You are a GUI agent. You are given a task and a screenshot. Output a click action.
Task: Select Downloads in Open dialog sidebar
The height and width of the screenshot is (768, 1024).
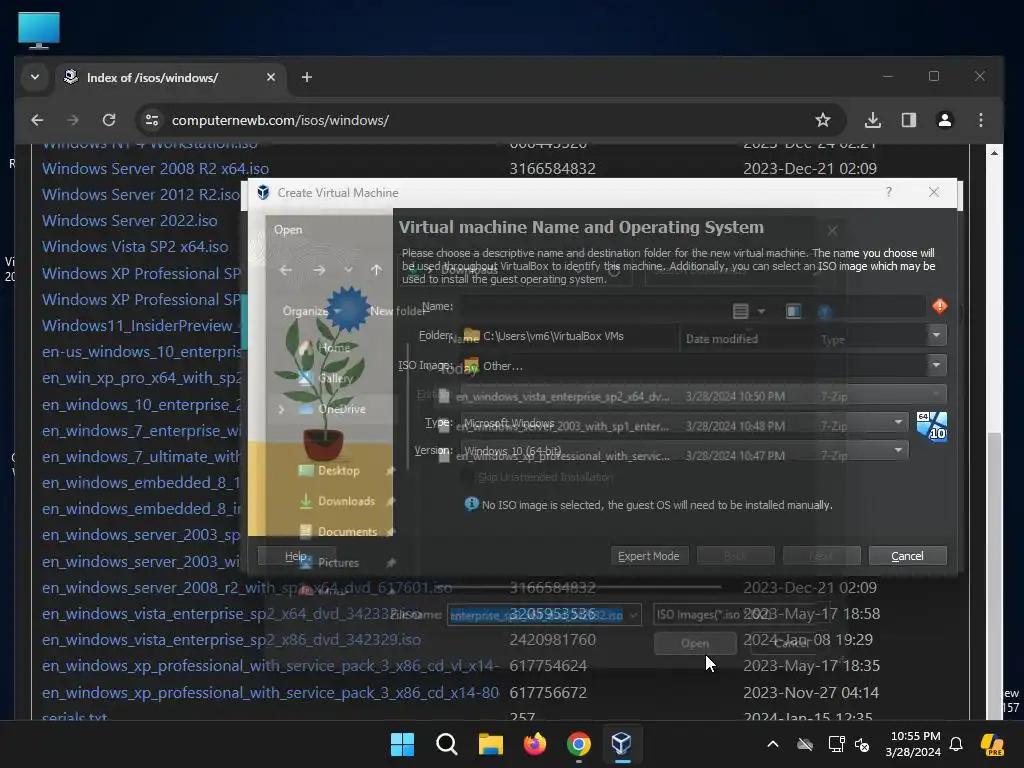coord(346,501)
